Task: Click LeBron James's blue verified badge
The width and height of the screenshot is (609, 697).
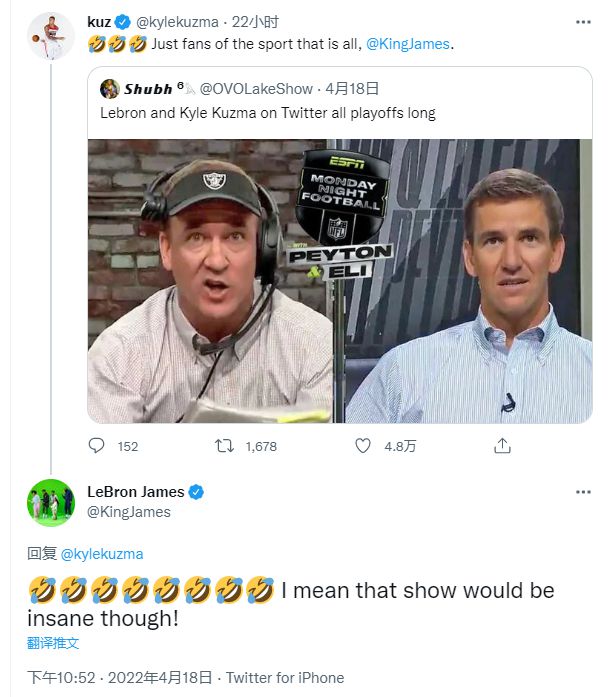Action: (197, 492)
